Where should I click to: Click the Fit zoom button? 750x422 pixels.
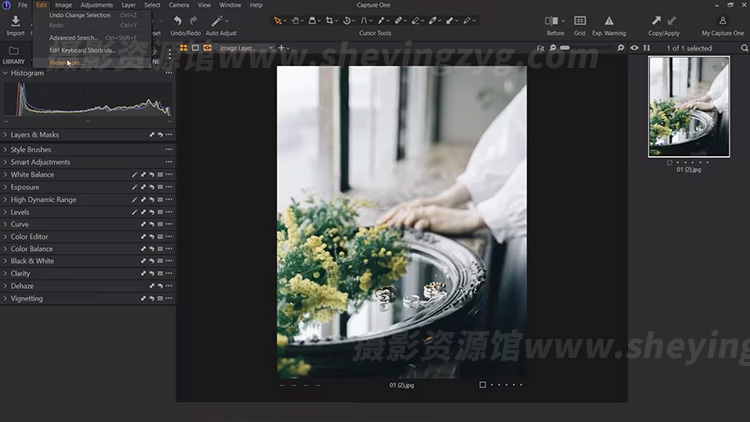point(540,47)
